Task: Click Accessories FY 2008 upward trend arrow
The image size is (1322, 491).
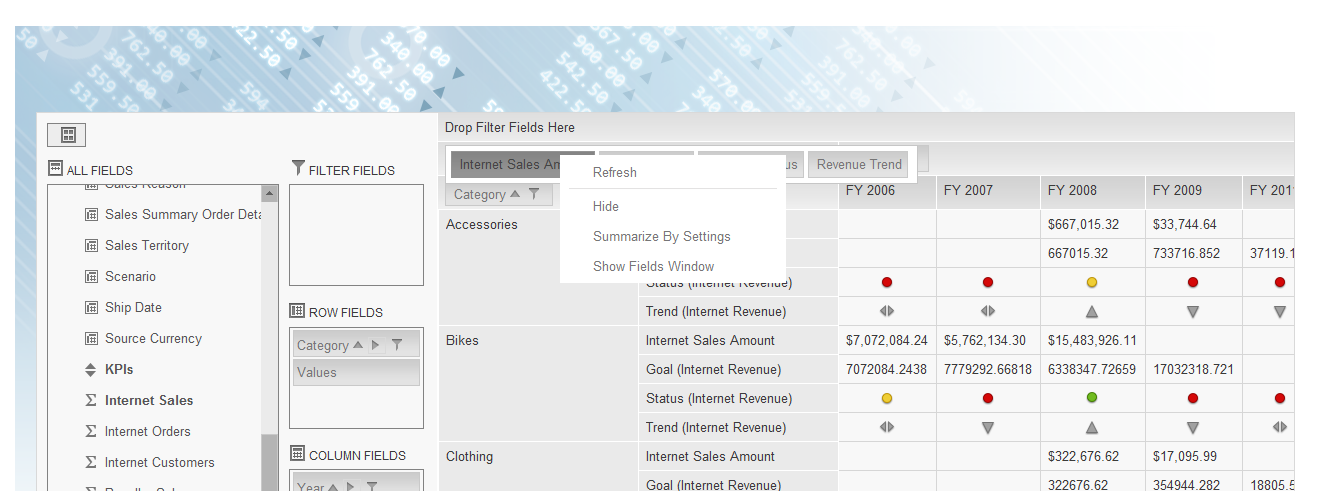Action: [1092, 312]
